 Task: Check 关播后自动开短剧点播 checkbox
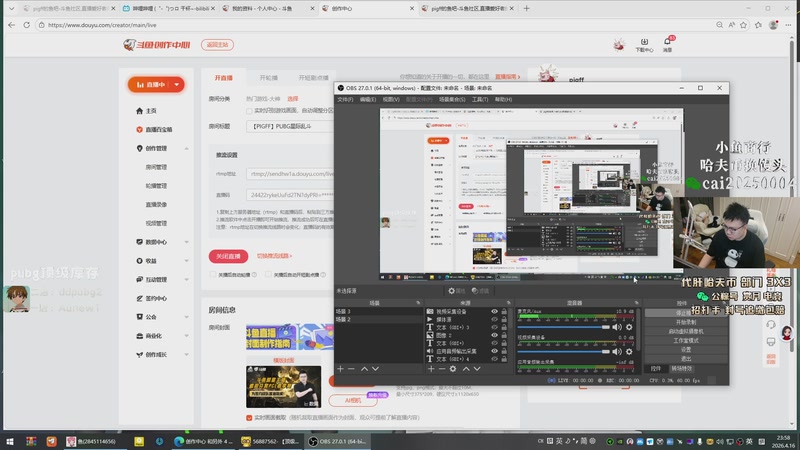click(x=268, y=274)
